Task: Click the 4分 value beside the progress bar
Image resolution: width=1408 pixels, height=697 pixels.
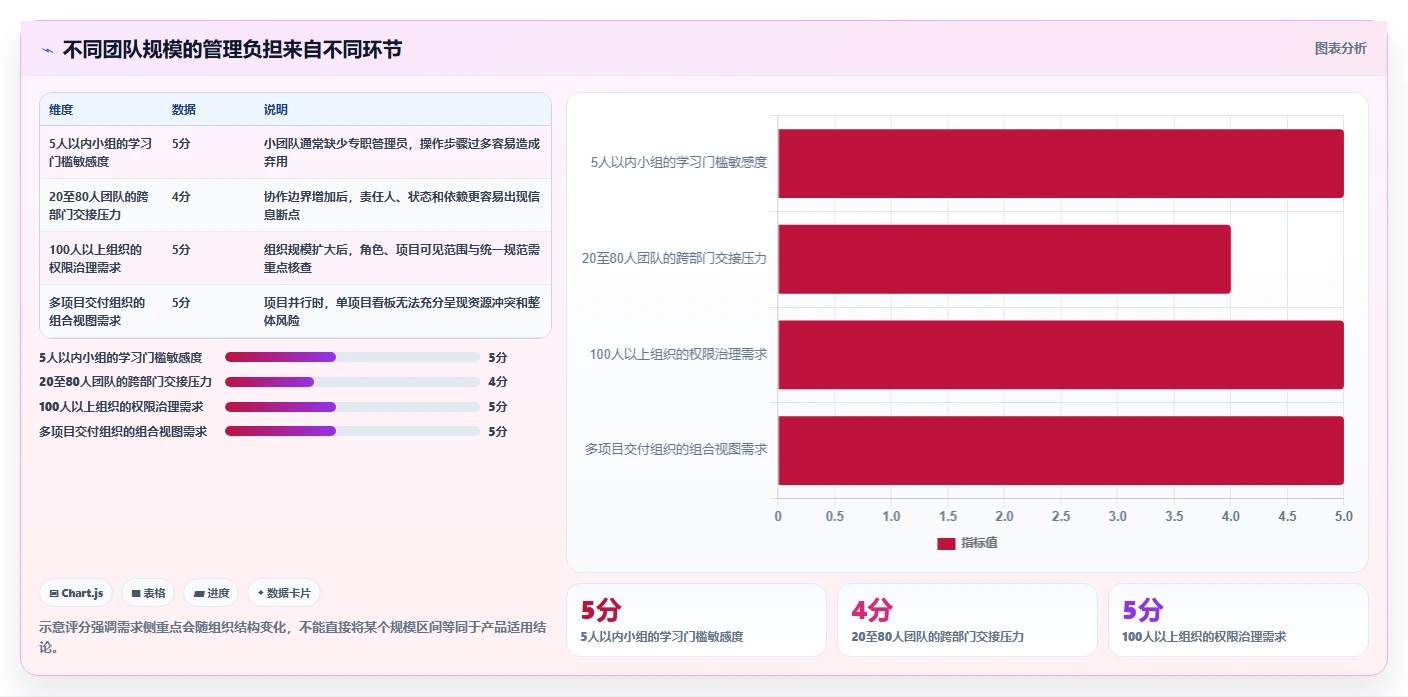Action: tap(498, 382)
